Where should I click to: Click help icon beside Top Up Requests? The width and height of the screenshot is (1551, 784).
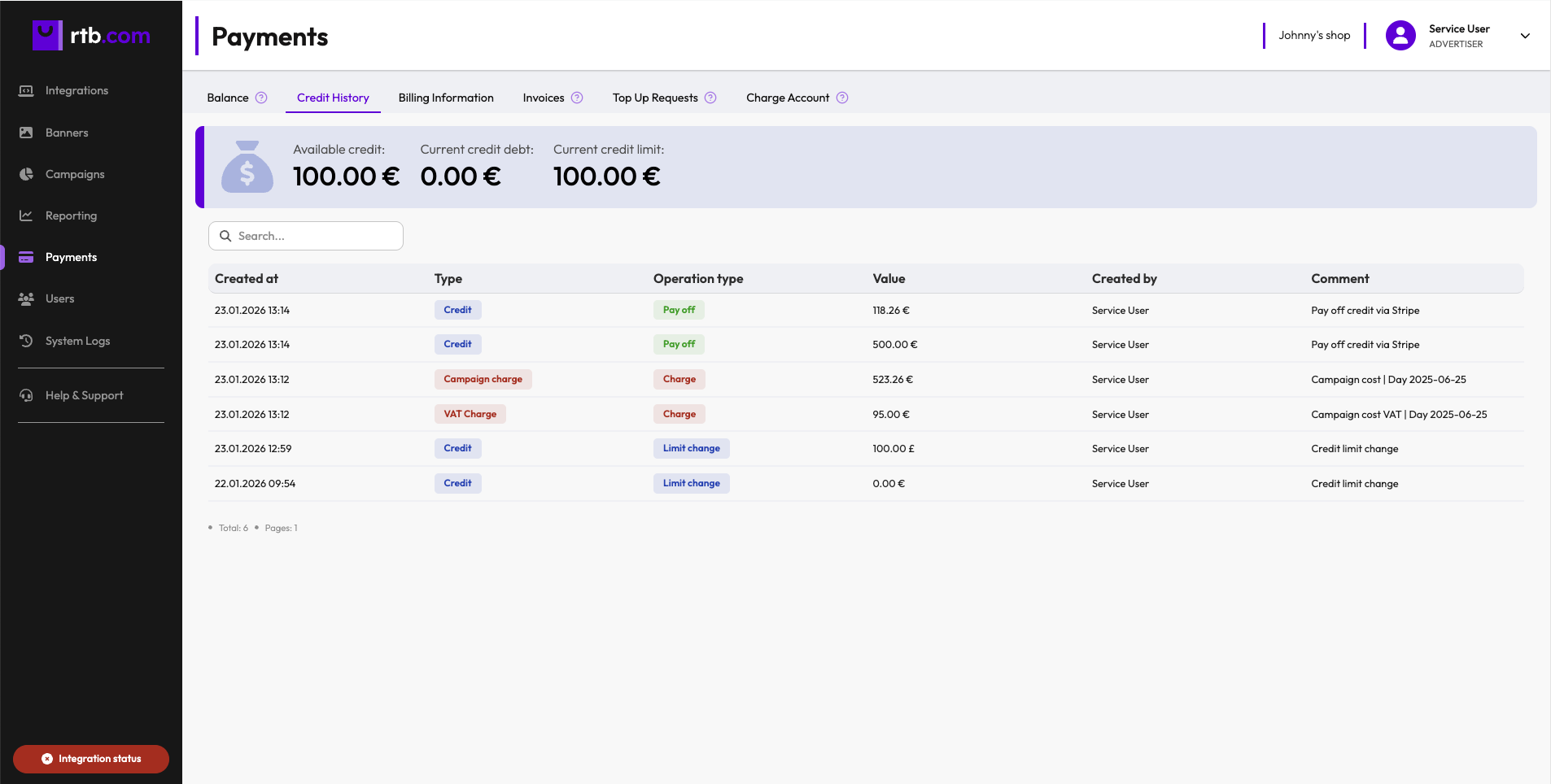click(x=710, y=98)
